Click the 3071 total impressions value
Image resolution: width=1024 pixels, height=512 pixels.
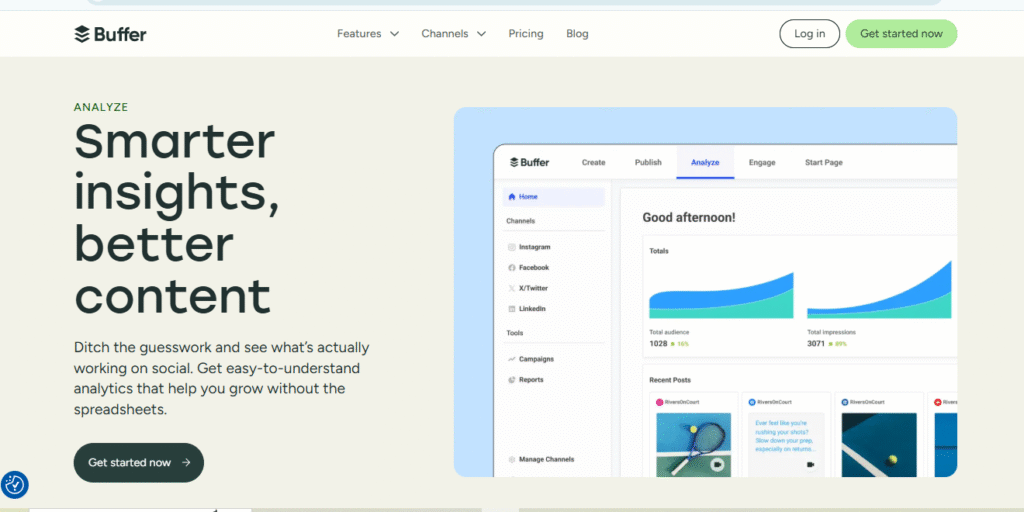pos(816,344)
